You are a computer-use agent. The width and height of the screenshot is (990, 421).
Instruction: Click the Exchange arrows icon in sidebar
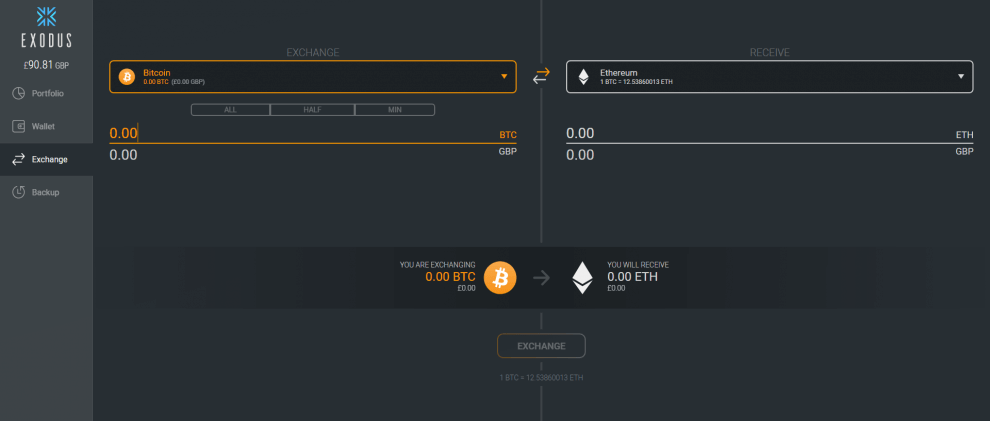[18, 159]
